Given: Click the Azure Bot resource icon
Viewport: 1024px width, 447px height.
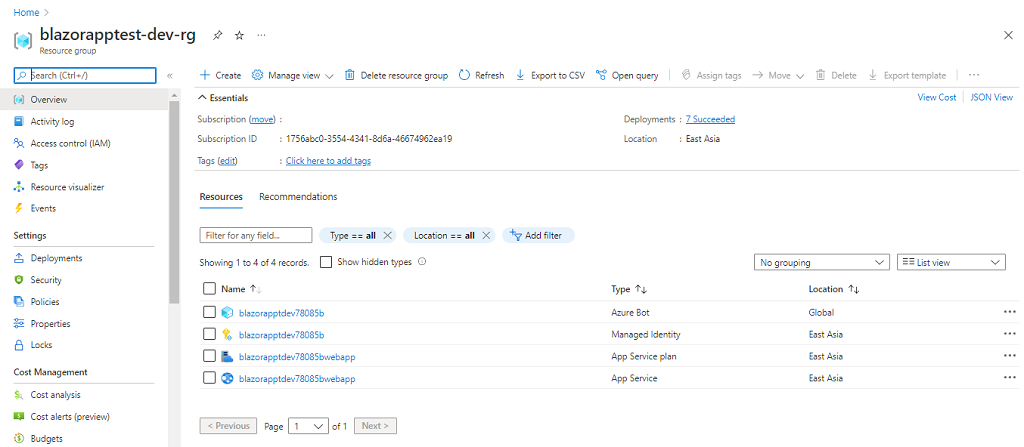Looking at the screenshot, I should click(227, 313).
